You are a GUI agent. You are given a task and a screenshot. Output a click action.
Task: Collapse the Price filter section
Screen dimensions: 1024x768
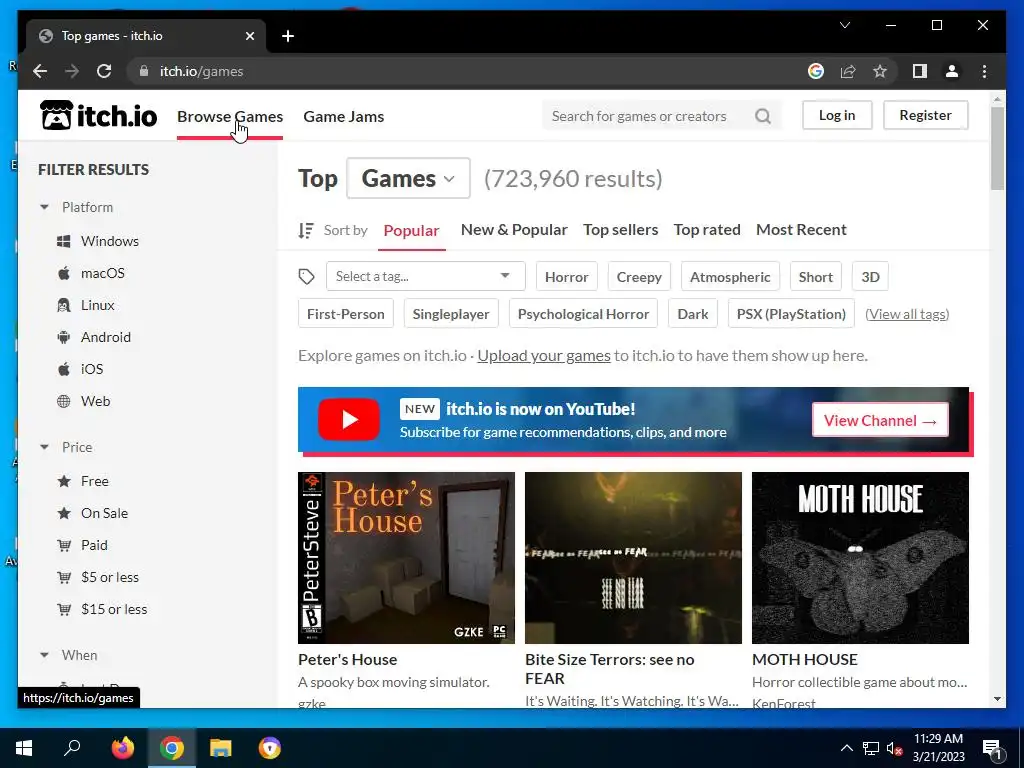pyautogui.click(x=65, y=447)
